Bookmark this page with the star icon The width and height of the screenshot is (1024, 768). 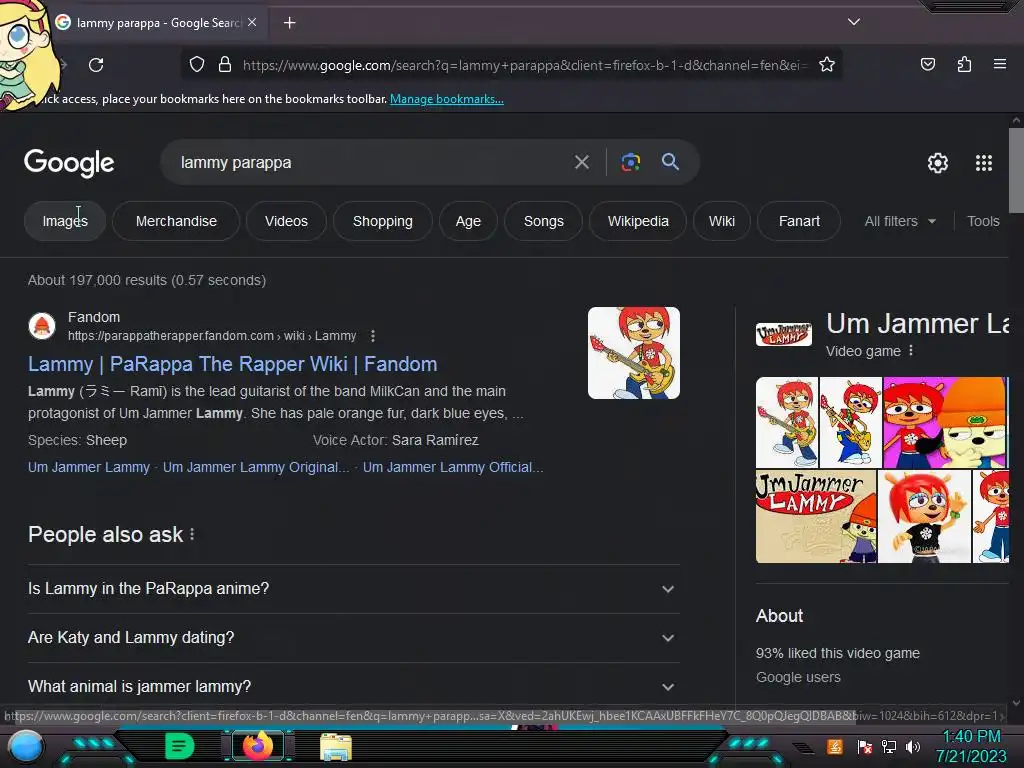pos(827,64)
